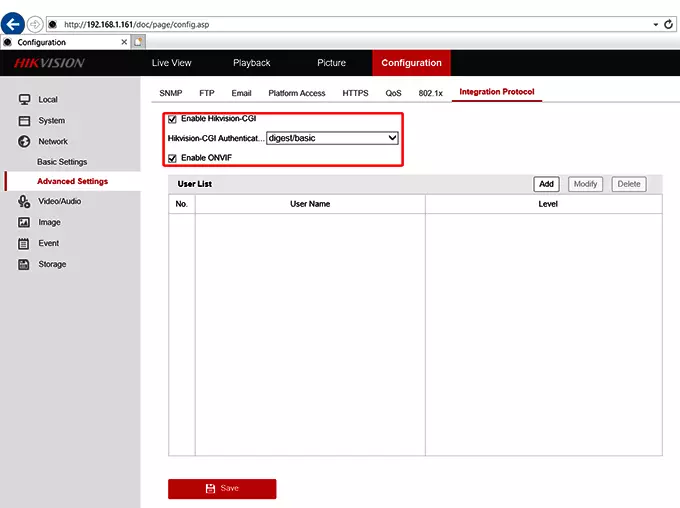The image size is (680, 508).
Task: Click the refresh icon in address bar
Action: point(668,24)
